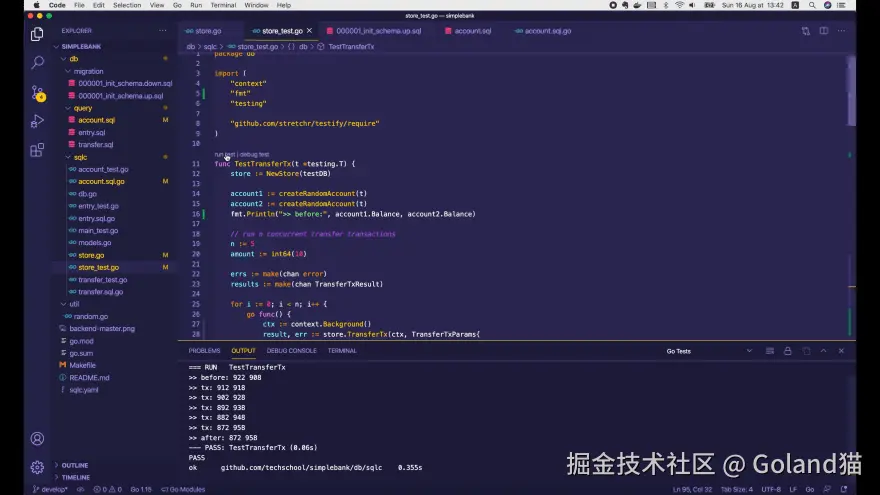Clear the output panel
Viewport: 880px width, 495px height.
coord(769,351)
